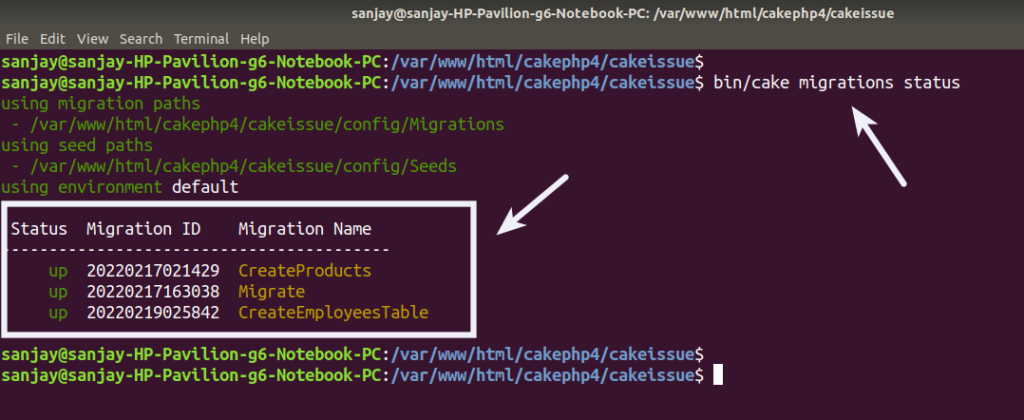This screenshot has width=1024, height=420.
Task: Click migration ID 20220219025842
Action: tap(153, 312)
